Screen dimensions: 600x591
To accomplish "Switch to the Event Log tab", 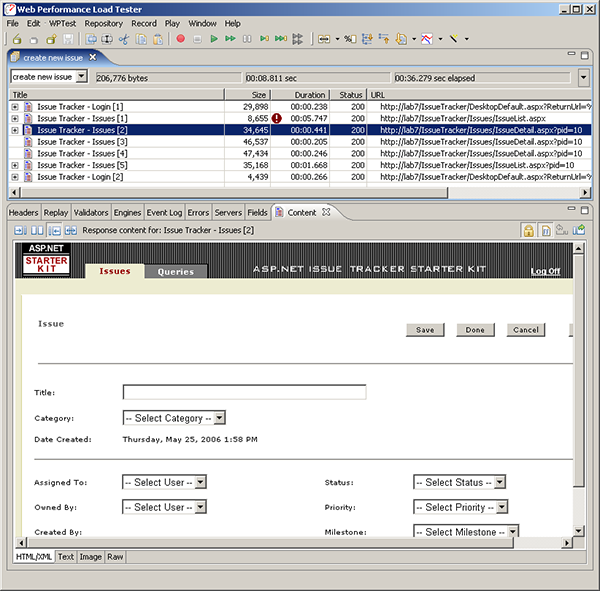I will pos(165,212).
